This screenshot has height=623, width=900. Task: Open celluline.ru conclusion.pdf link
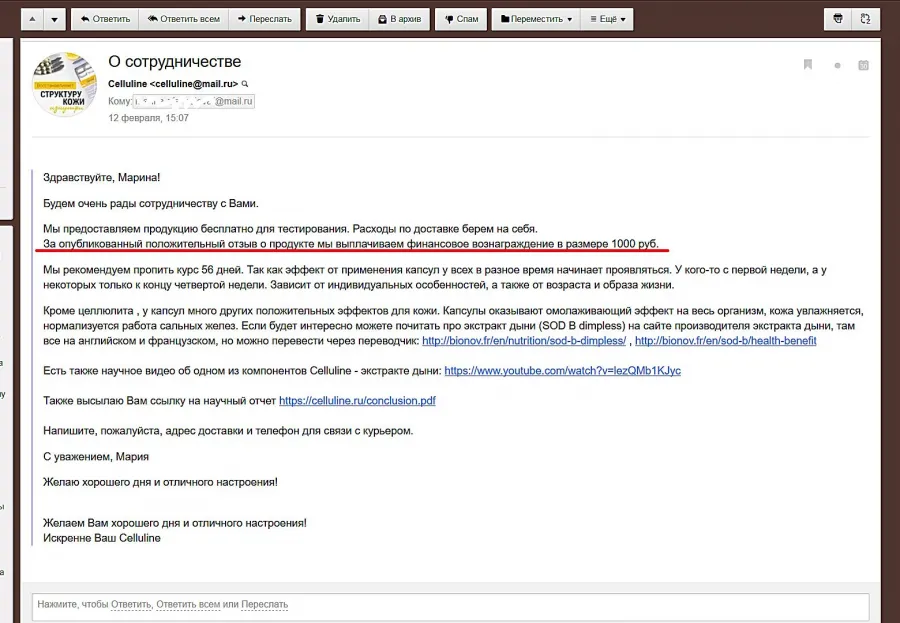357,401
